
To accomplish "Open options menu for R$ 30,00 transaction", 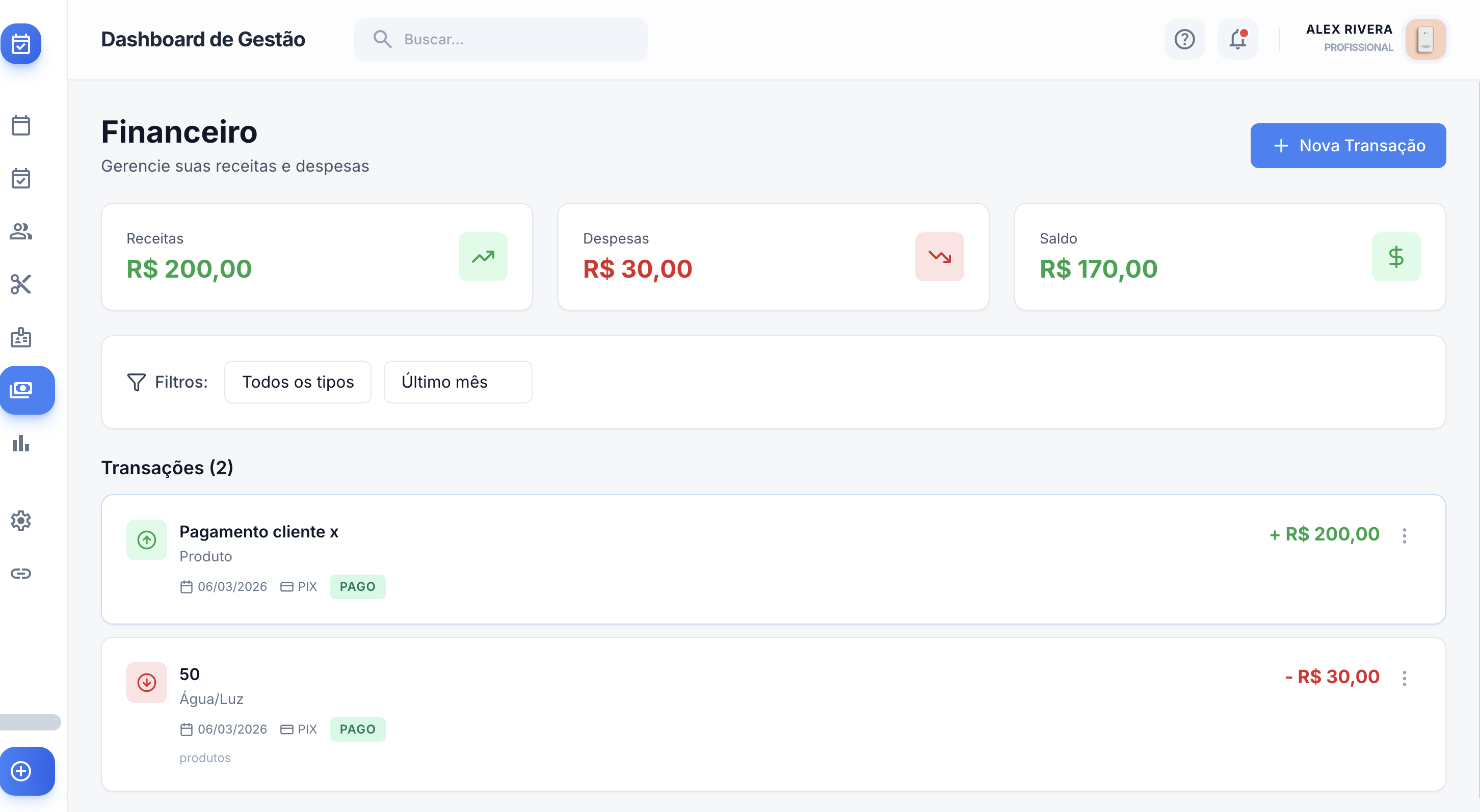I will coord(1404,678).
